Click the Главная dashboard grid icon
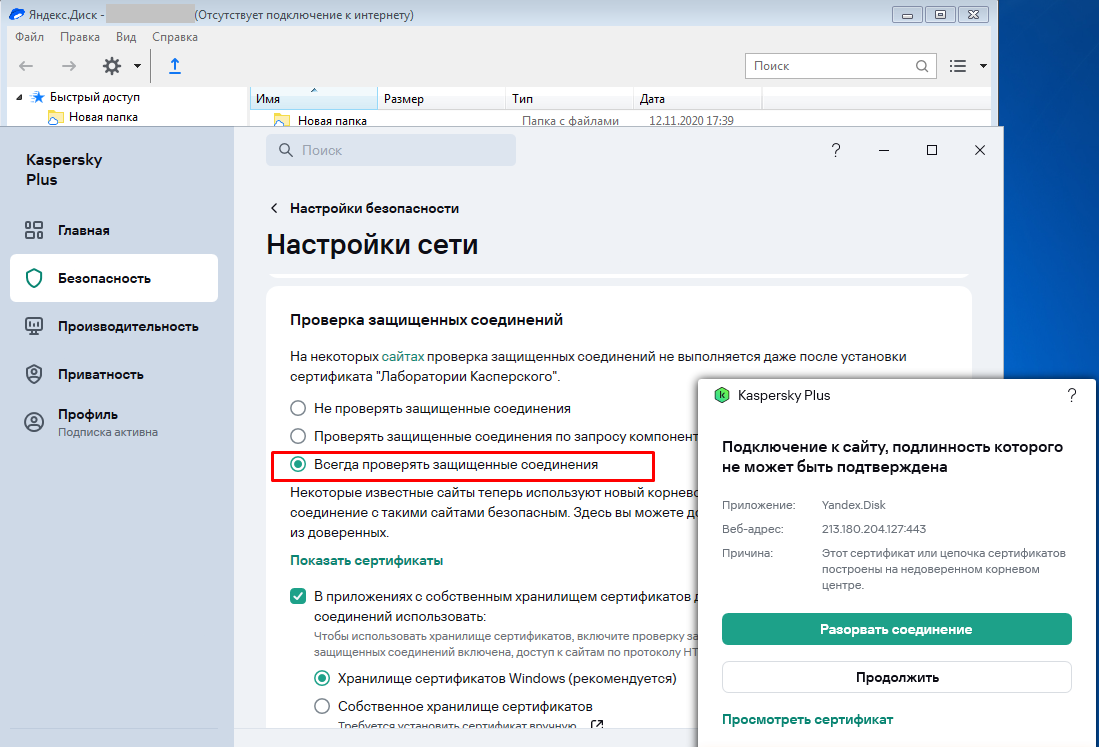This screenshot has height=747, width=1099. [34, 231]
